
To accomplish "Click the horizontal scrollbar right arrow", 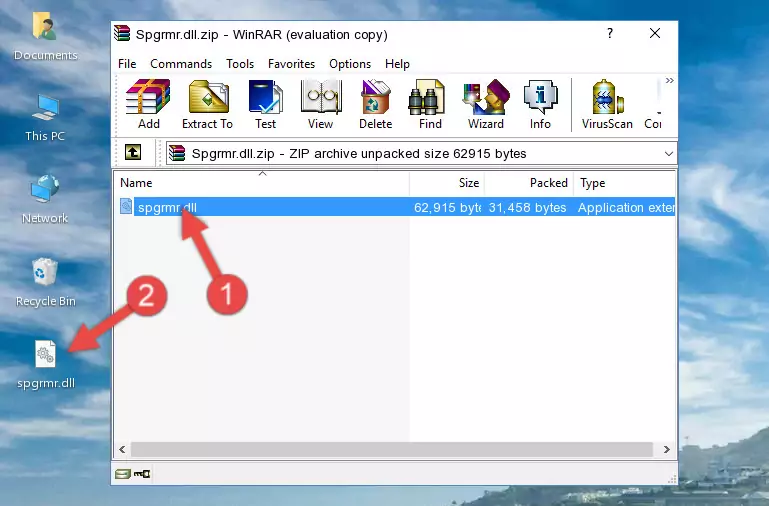I will (x=666, y=449).
